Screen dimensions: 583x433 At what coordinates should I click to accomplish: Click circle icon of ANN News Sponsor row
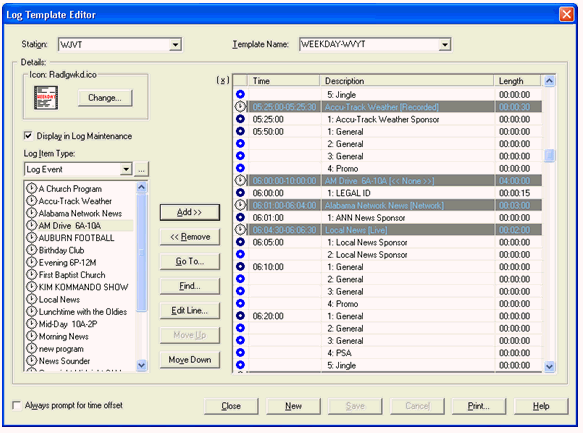click(240, 217)
